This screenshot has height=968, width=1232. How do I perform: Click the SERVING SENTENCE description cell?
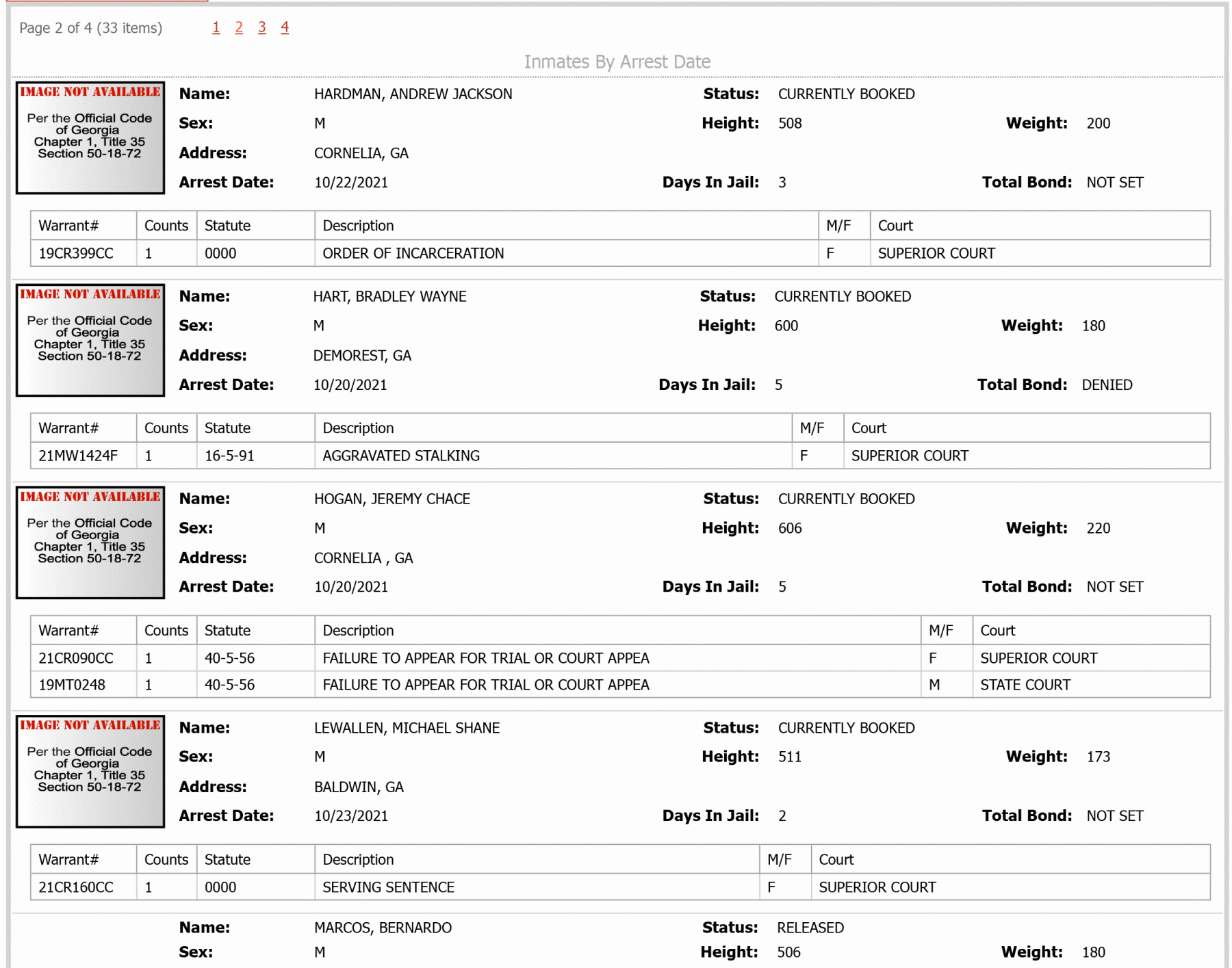537,887
